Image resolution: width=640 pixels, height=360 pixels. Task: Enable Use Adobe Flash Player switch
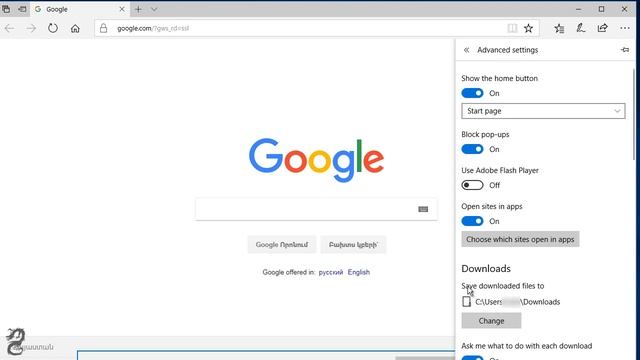[472, 185]
